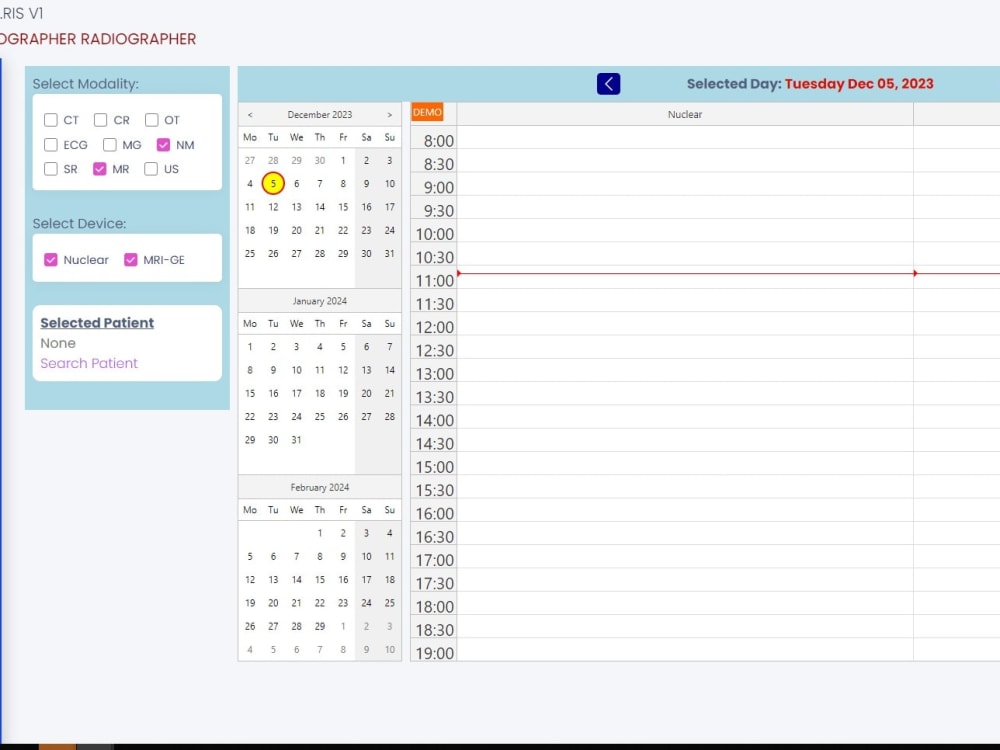
Task: Check the ECG modality
Action: (50, 144)
